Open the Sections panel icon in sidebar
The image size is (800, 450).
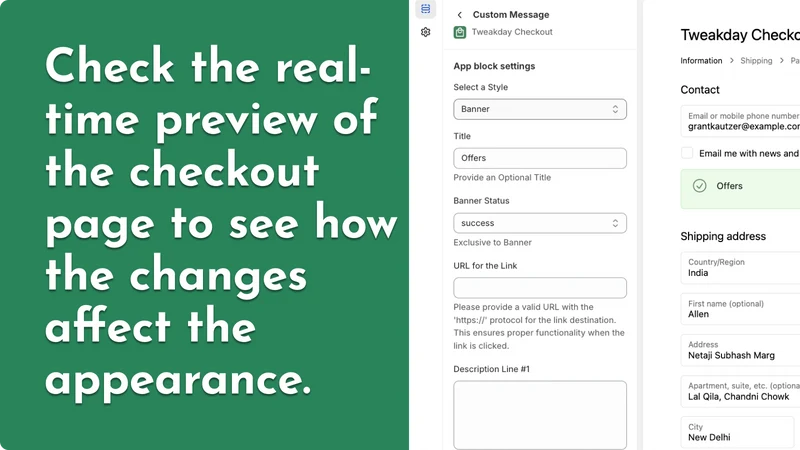point(426,9)
